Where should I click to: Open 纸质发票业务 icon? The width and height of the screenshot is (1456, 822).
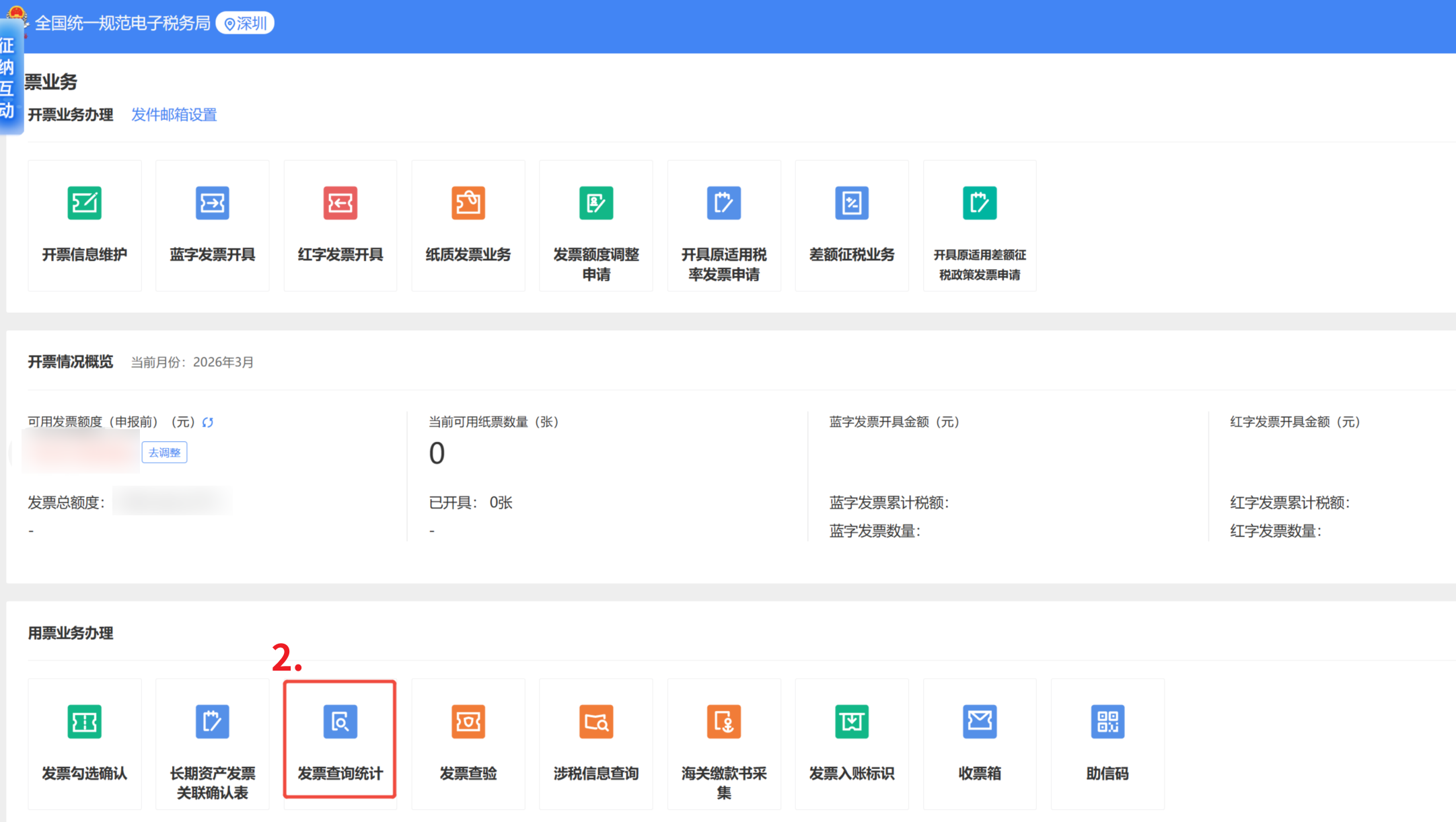pos(468,203)
